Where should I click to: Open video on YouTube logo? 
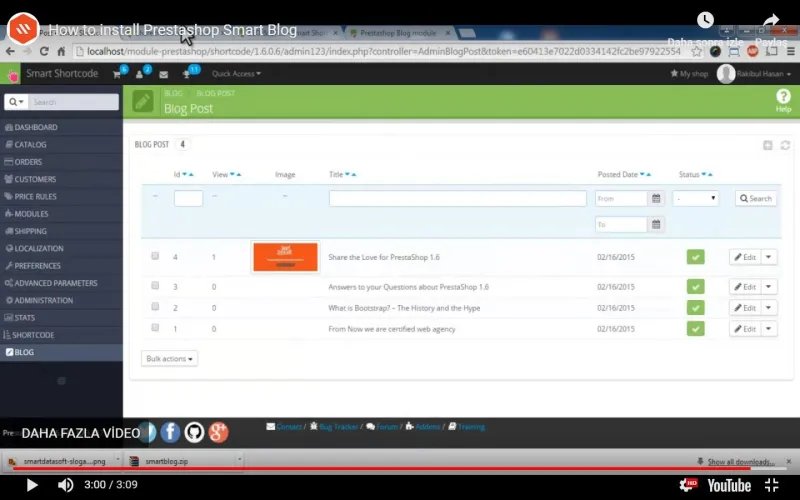coord(729,485)
